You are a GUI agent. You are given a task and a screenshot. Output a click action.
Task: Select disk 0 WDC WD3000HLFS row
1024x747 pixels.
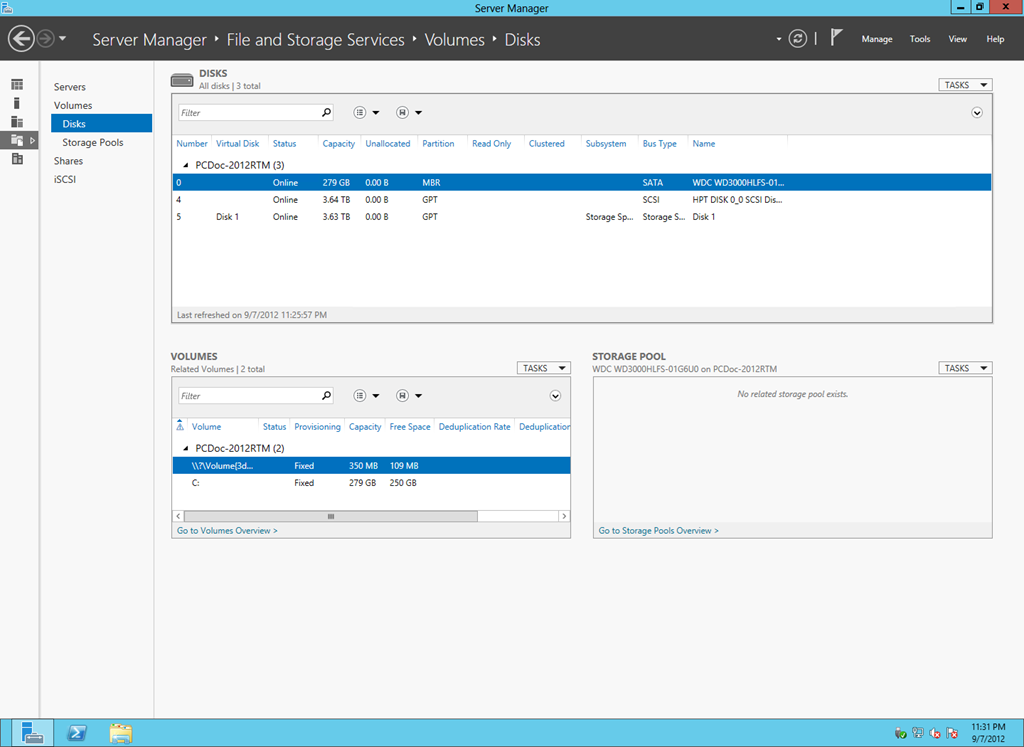click(x=582, y=182)
